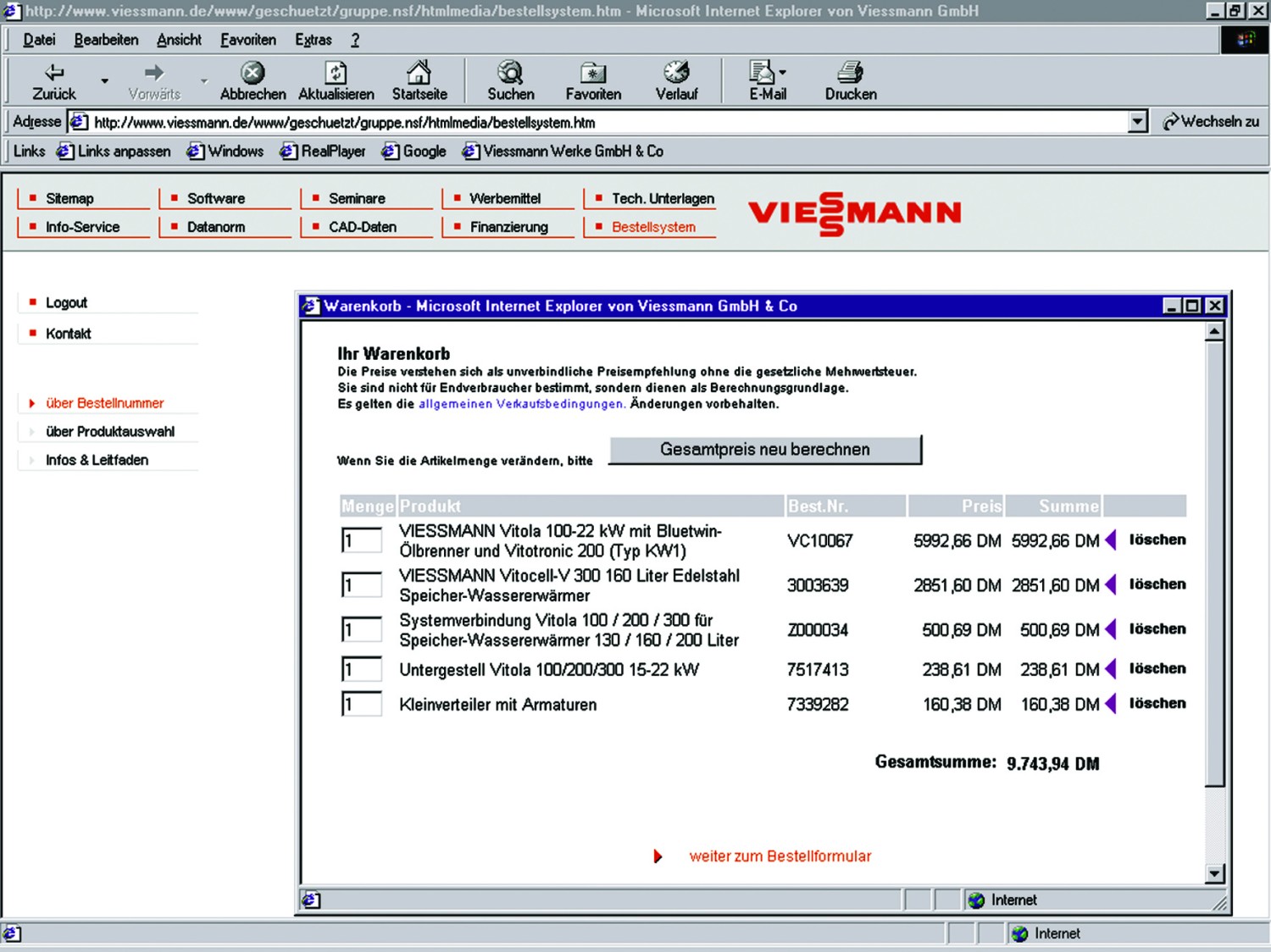Screen dimensions: 1271x952
Task: Open the Verlauf history icon
Action: [676, 73]
